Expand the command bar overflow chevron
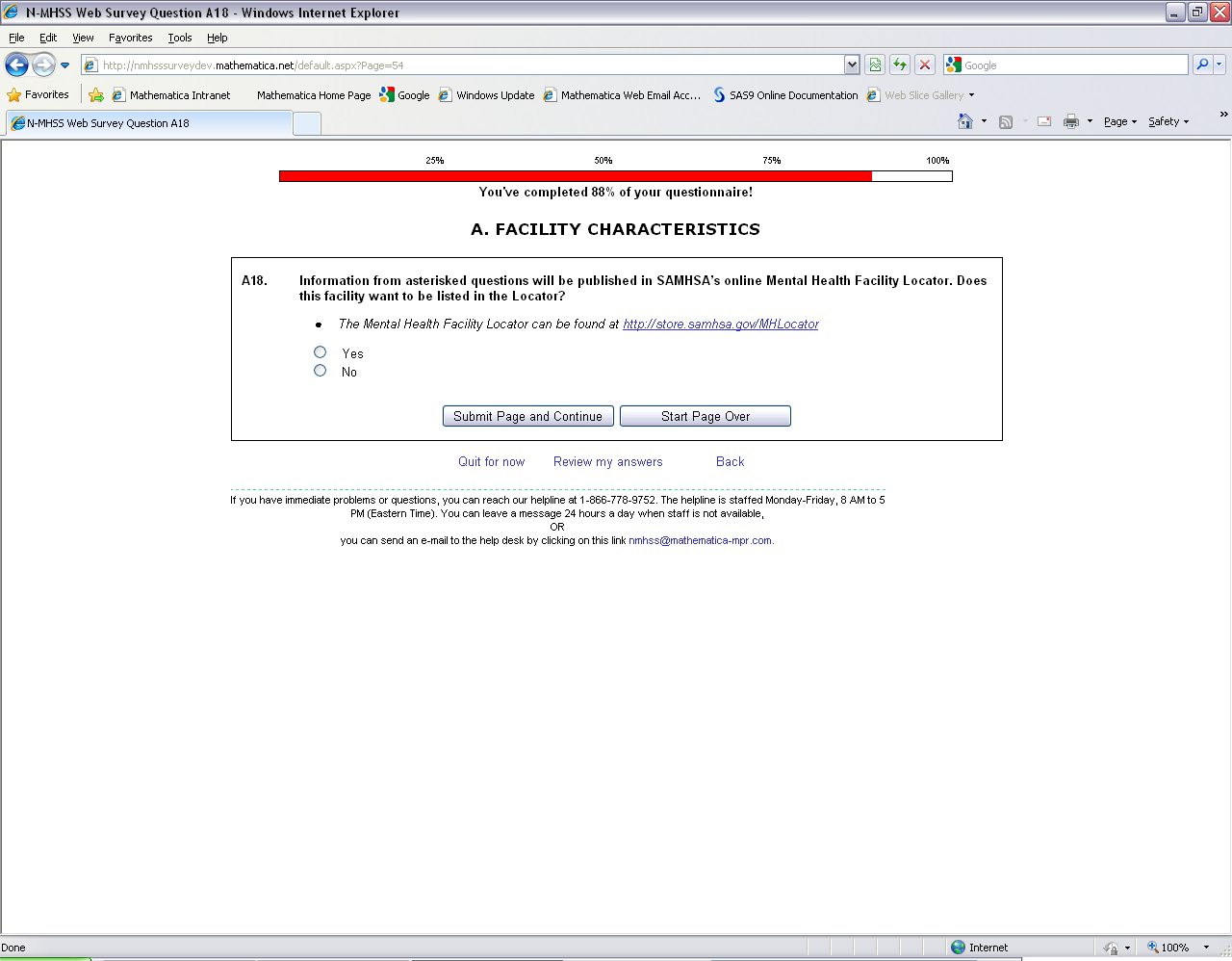Screen dimensions: 1232x961 tap(1223, 115)
